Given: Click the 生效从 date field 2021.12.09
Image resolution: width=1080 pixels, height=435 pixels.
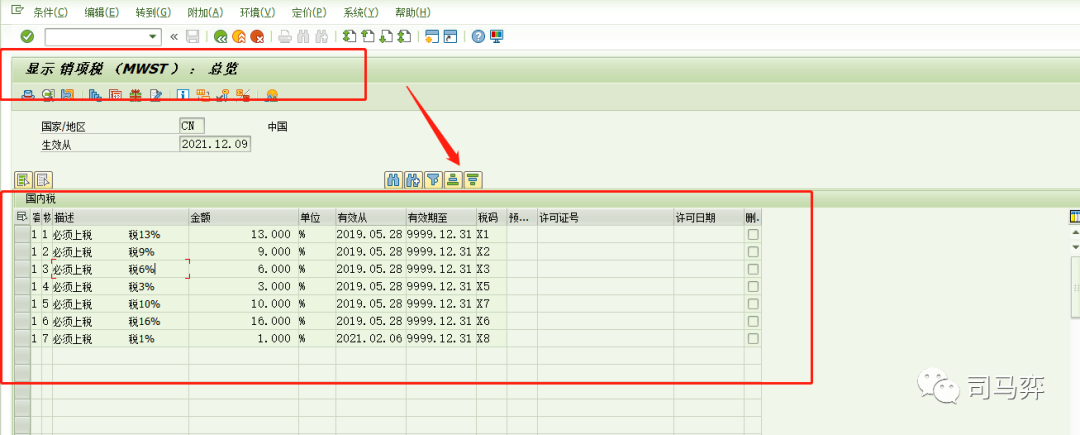Looking at the screenshot, I should click(214, 143).
